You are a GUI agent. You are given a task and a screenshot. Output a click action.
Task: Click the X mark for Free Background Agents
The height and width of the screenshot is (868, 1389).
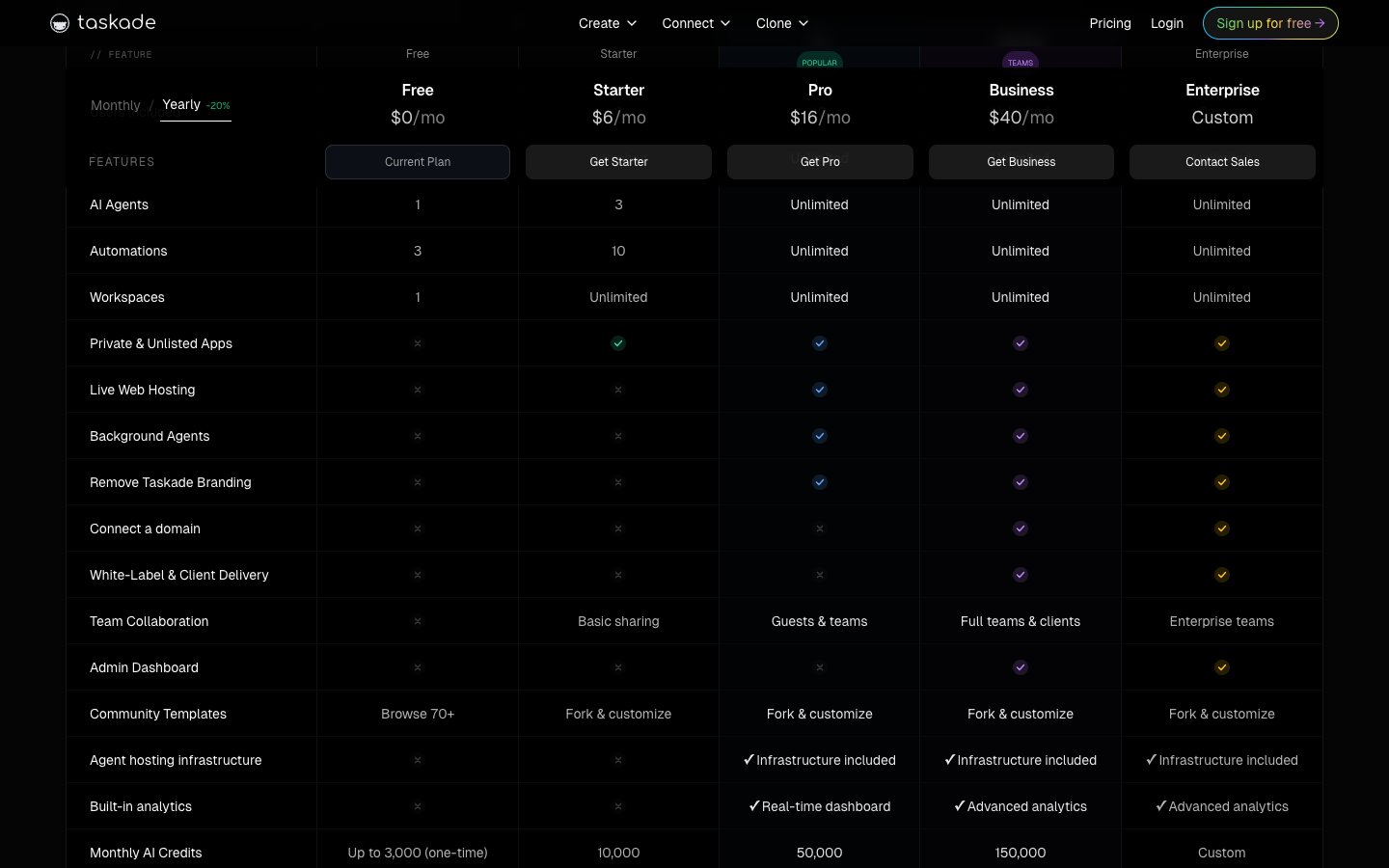pos(418,436)
